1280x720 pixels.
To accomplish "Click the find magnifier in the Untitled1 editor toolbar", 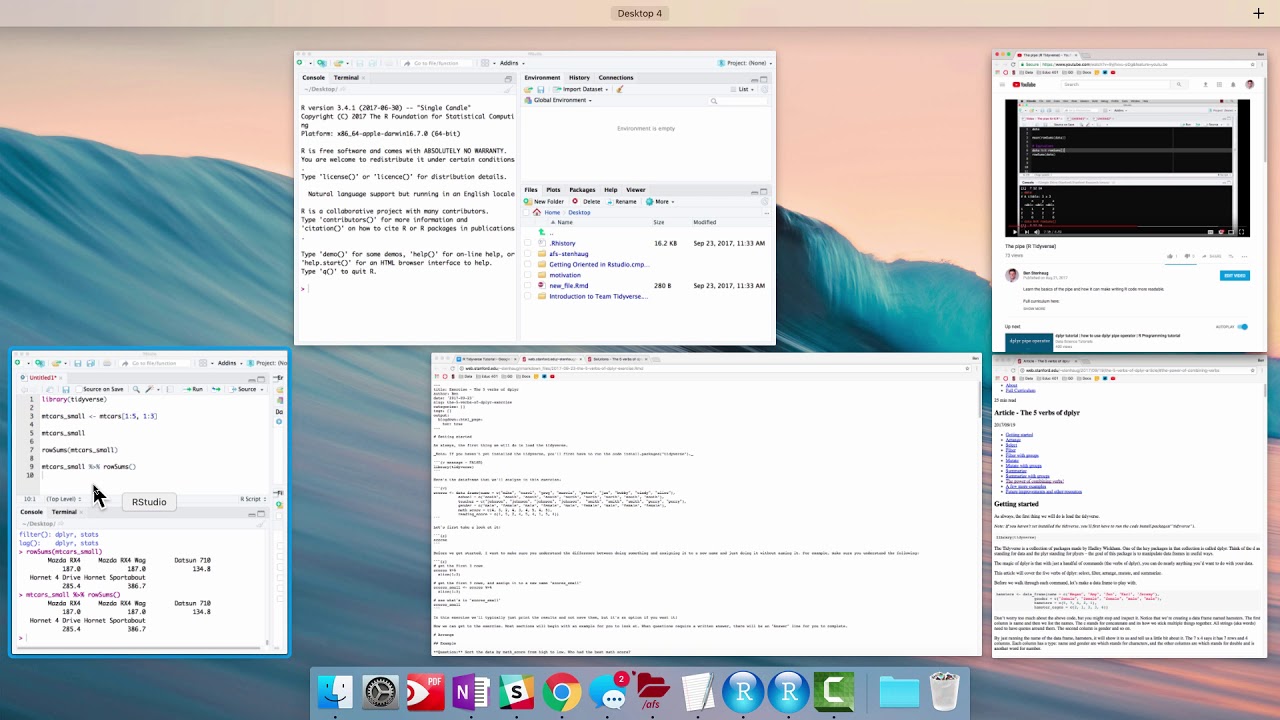I will [x=135, y=389].
